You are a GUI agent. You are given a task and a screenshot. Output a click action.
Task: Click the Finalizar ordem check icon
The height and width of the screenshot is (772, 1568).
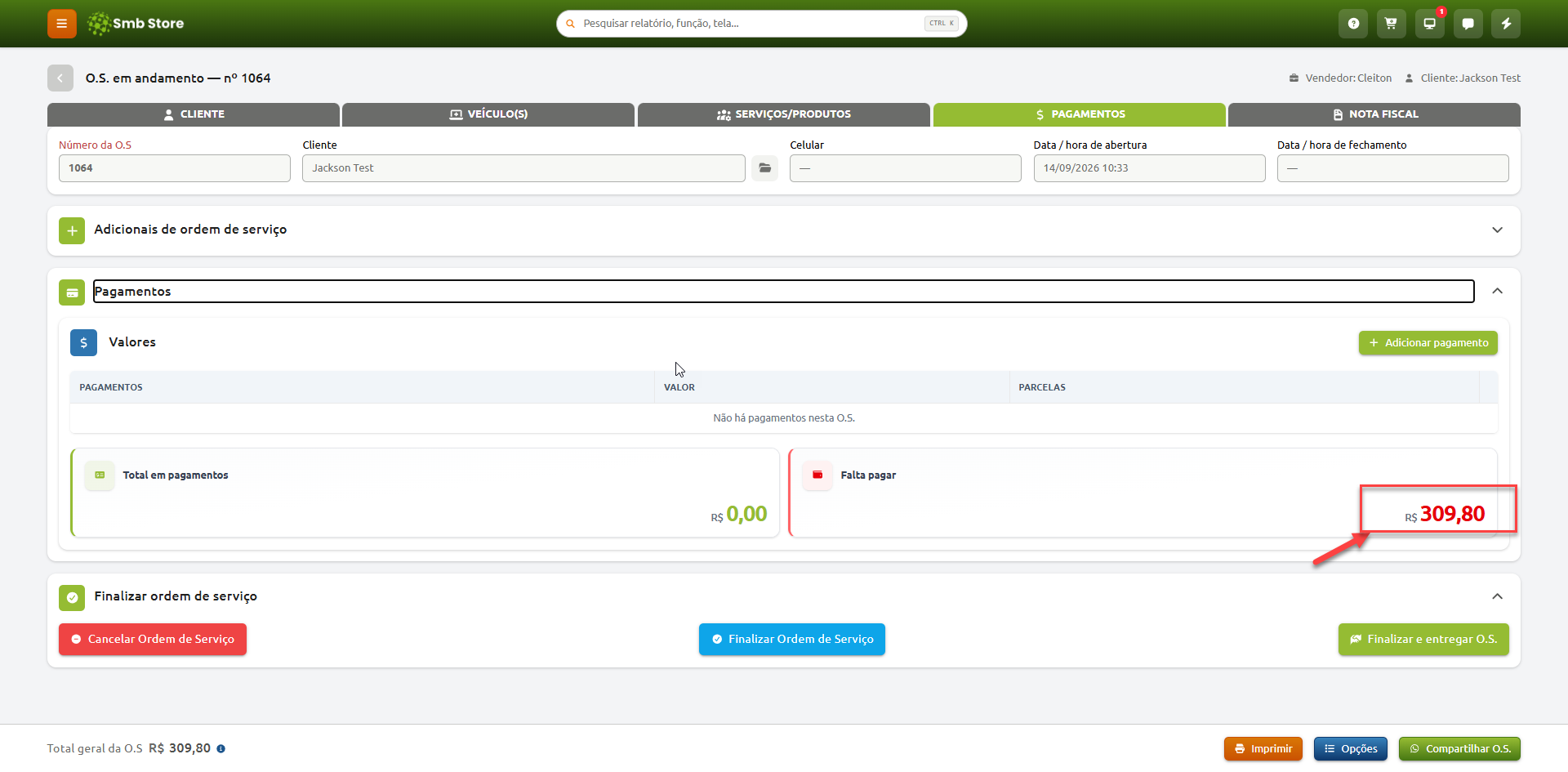coord(72,598)
